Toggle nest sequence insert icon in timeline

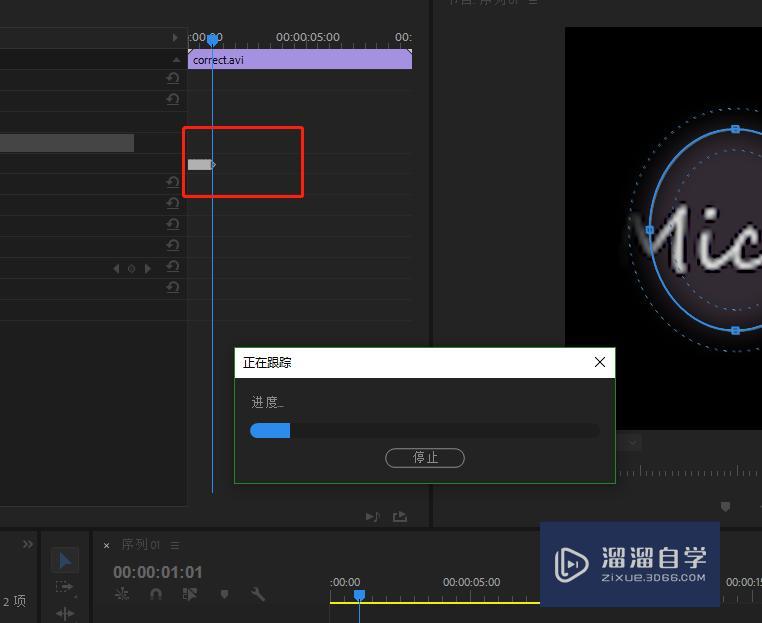coord(122,594)
